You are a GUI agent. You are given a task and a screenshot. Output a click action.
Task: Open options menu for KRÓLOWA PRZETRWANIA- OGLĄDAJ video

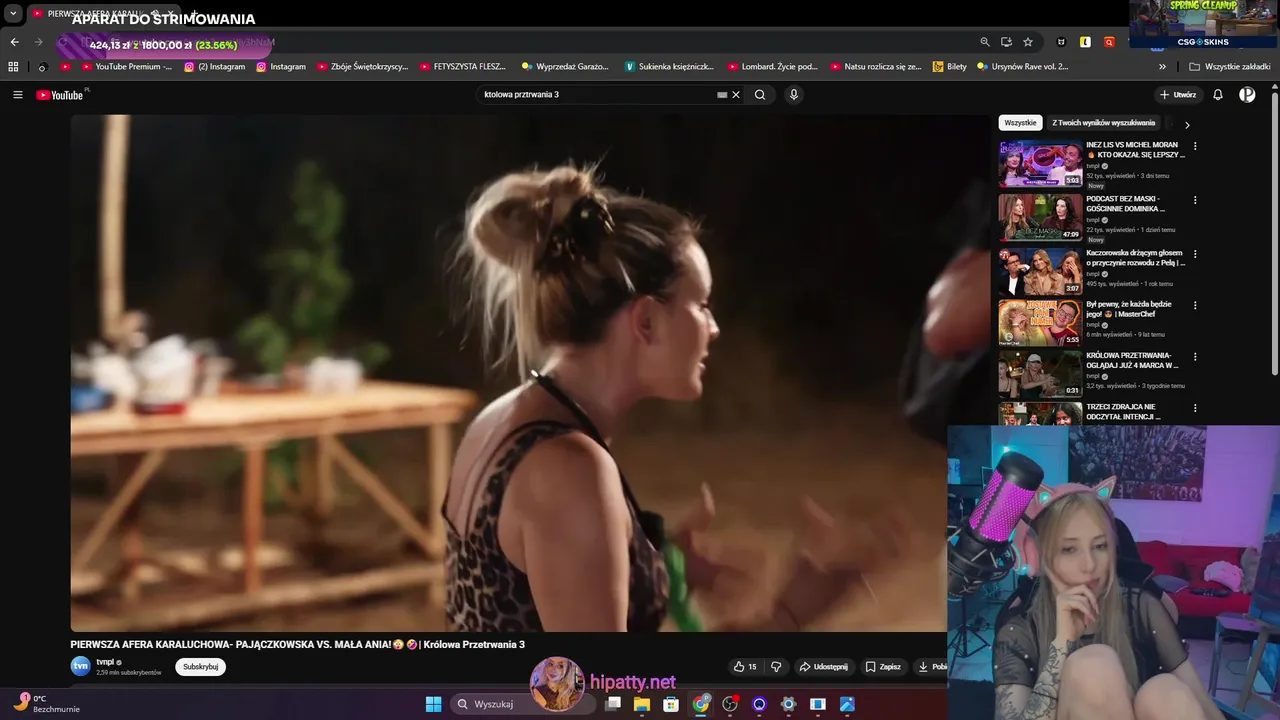point(1195,356)
